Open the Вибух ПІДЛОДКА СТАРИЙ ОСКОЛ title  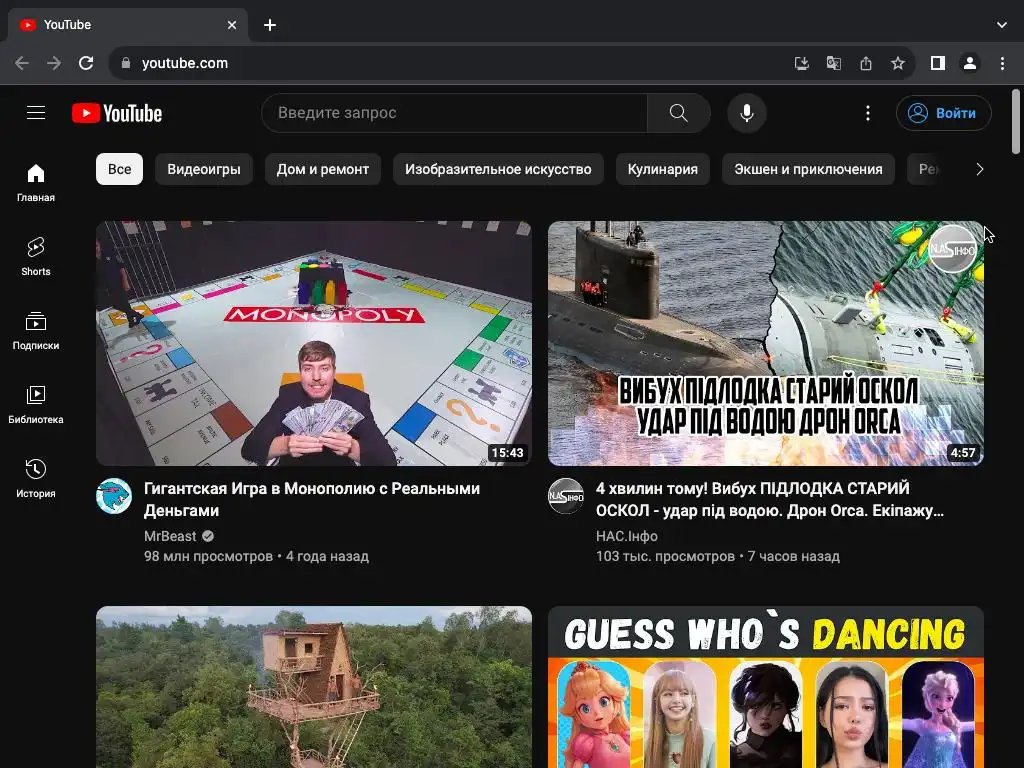(x=769, y=499)
